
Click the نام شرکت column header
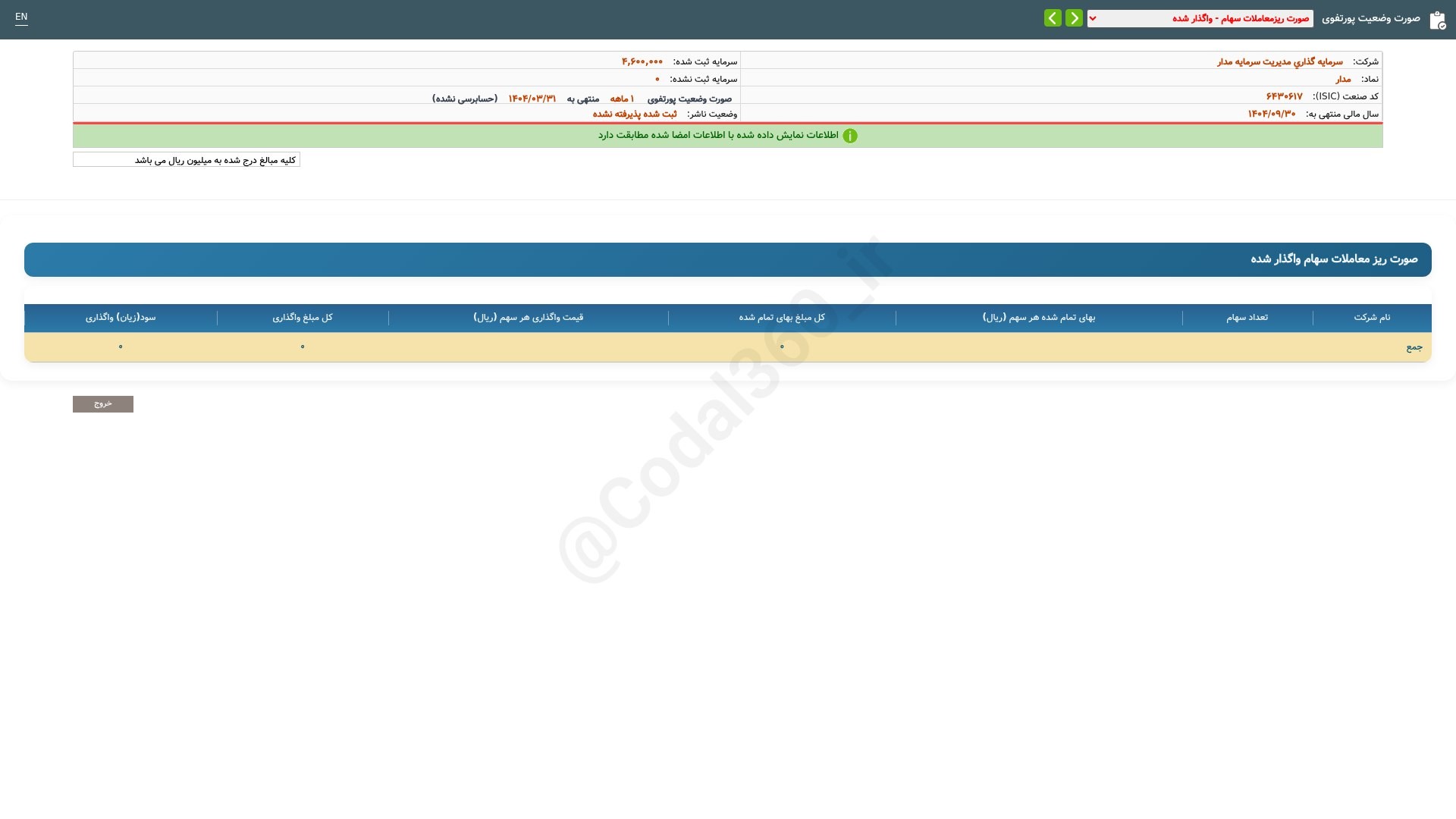(1372, 318)
